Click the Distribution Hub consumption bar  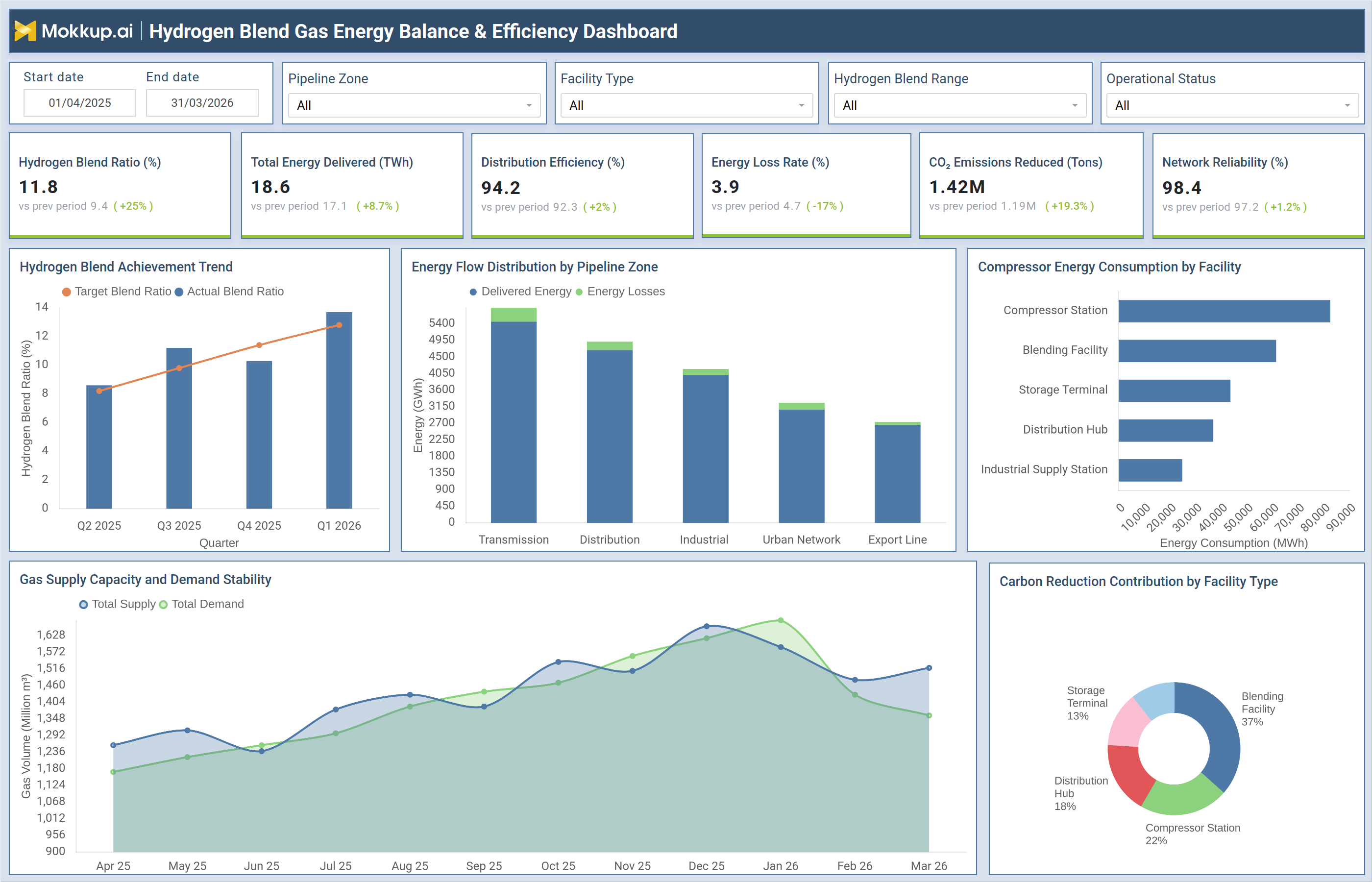[1166, 431]
